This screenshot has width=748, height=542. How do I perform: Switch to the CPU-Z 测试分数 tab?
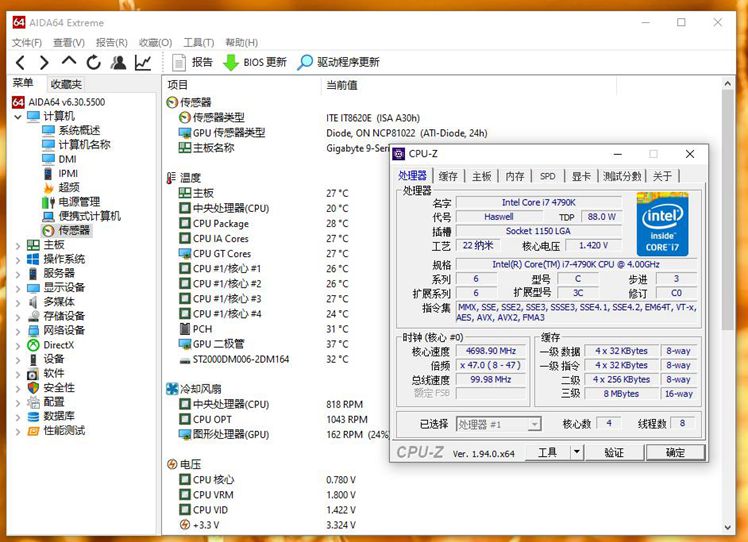pos(622,176)
